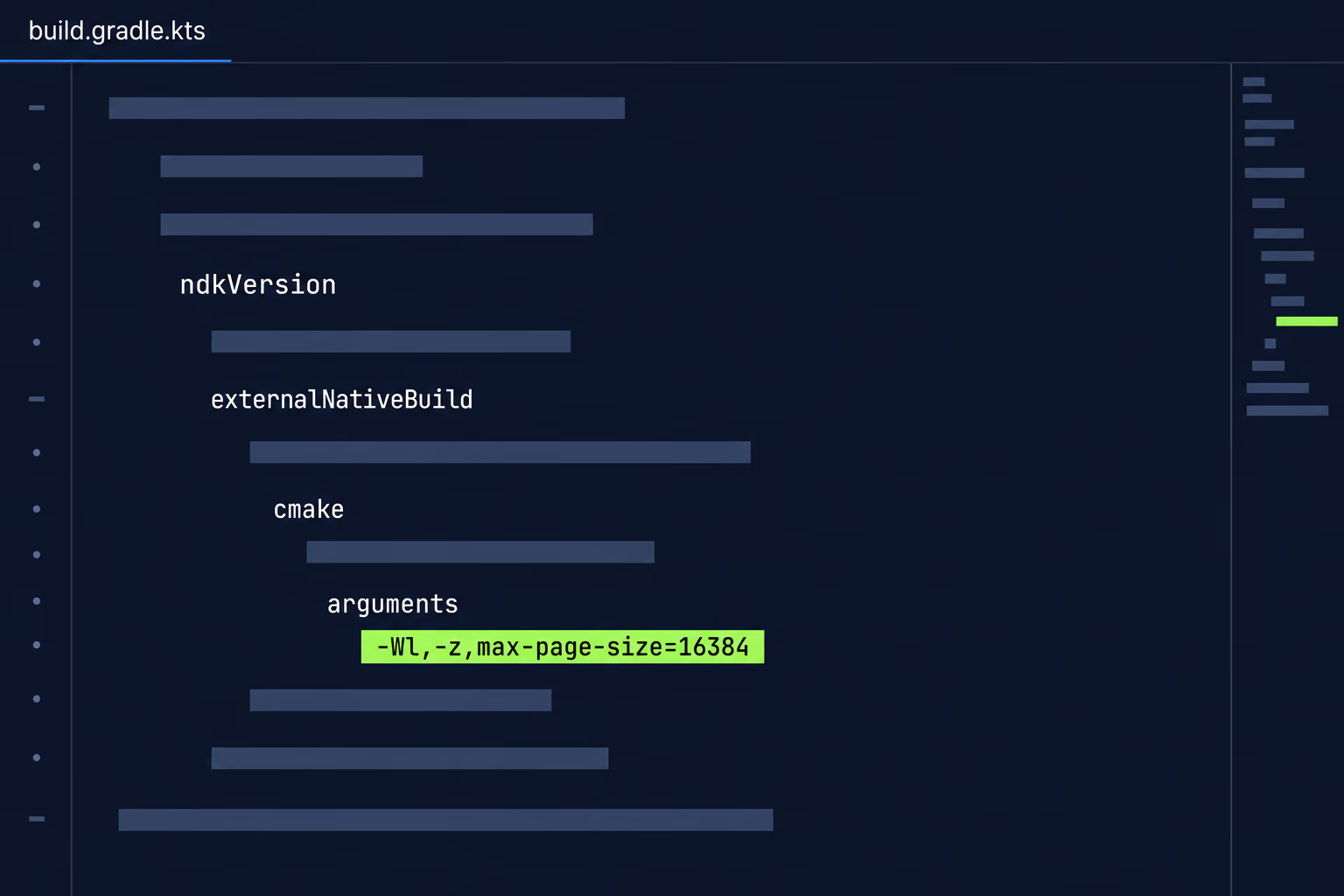
Task: Click gutter dot beside cmake line
Action: pyautogui.click(x=37, y=508)
